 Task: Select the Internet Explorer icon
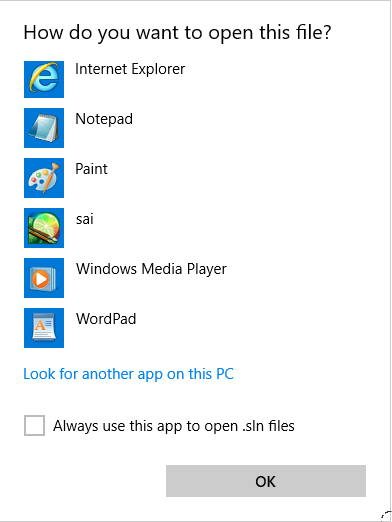[44, 79]
